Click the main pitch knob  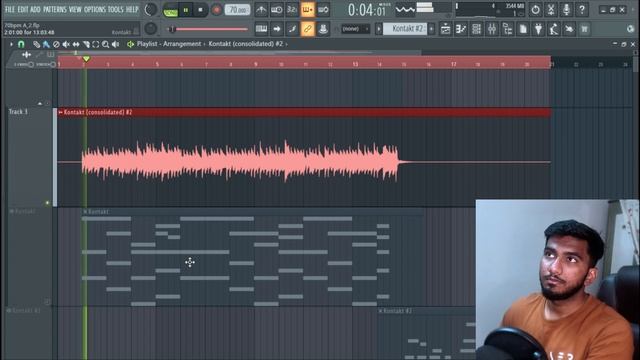(x=150, y=29)
